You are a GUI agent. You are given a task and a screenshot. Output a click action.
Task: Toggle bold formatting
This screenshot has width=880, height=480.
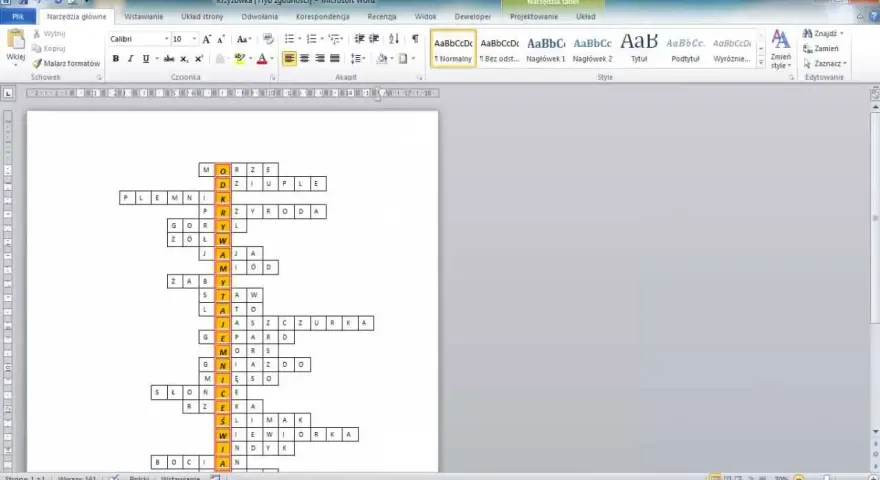(116, 58)
